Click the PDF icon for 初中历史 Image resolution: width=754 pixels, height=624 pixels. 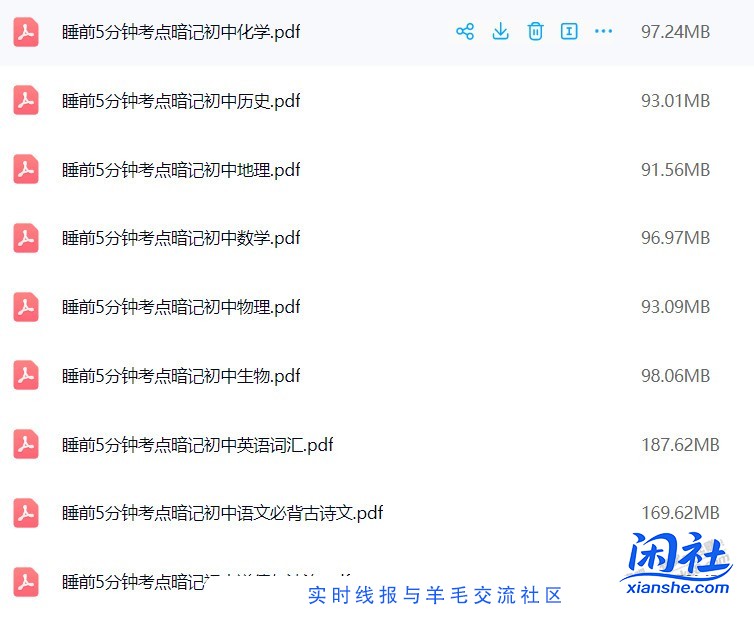point(26,100)
